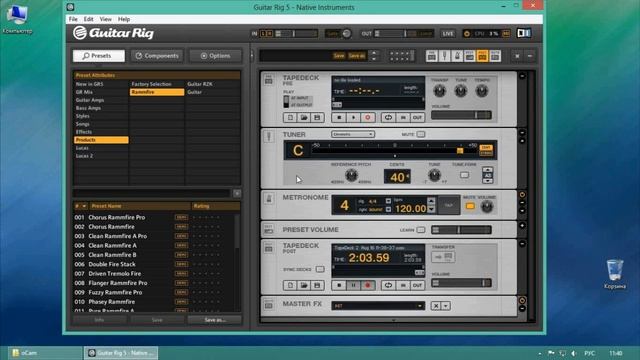This screenshot has width=640, height=360.
Task: Click record in Tapedeck Post
Action: [x=367, y=285]
